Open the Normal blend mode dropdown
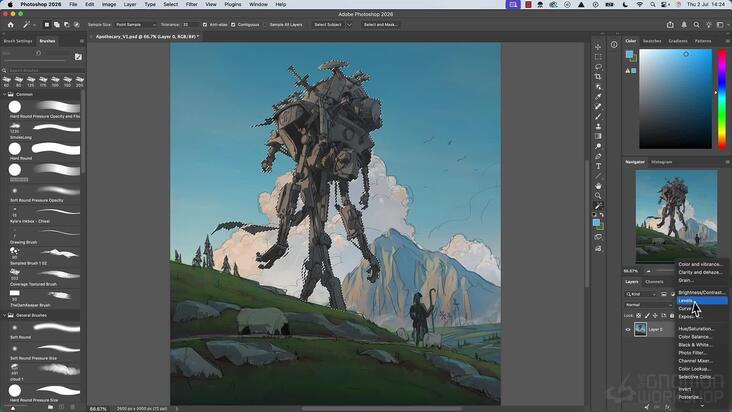The image size is (732, 412). pos(649,305)
